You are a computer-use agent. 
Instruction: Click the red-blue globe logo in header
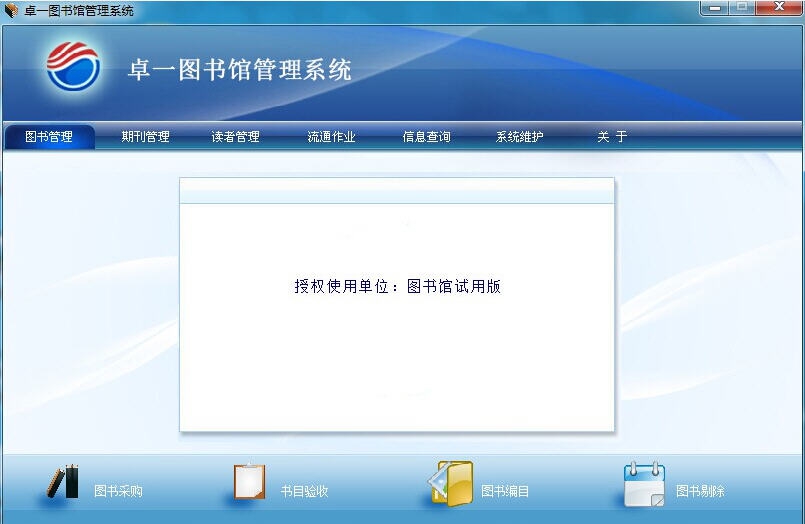[x=73, y=67]
